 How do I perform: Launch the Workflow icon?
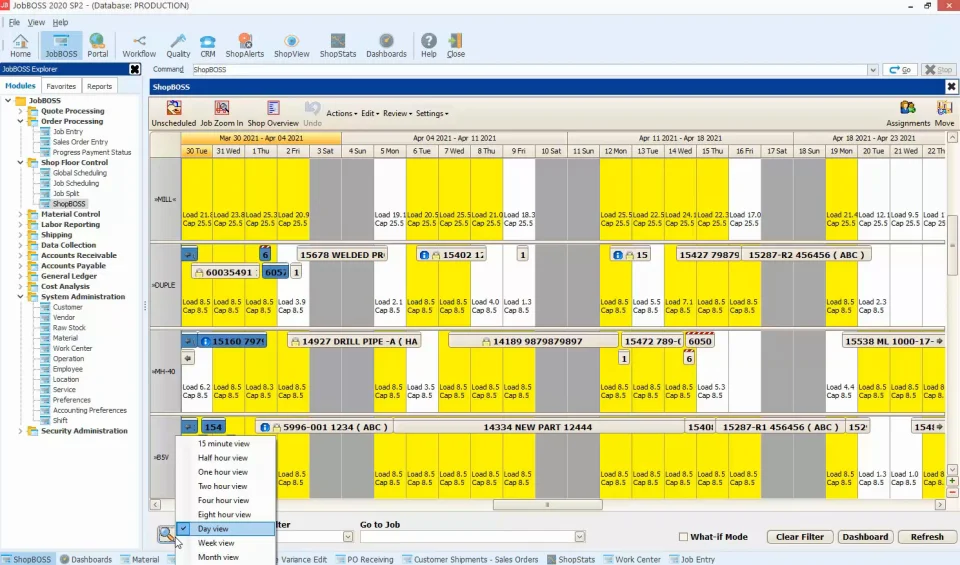[139, 46]
